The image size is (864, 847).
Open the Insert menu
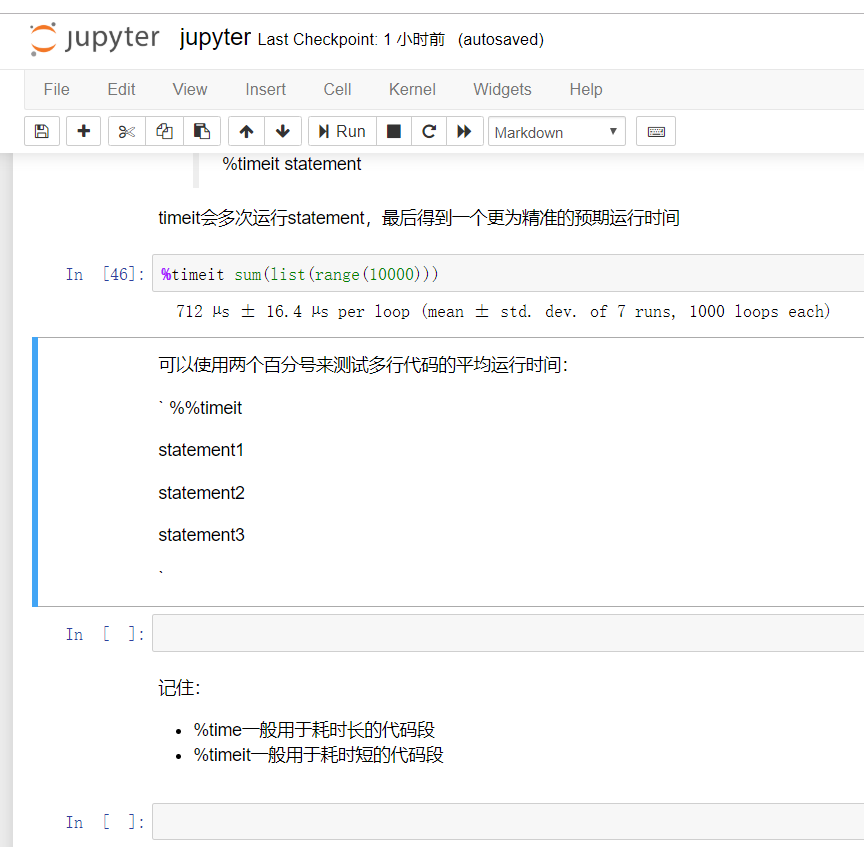266,89
